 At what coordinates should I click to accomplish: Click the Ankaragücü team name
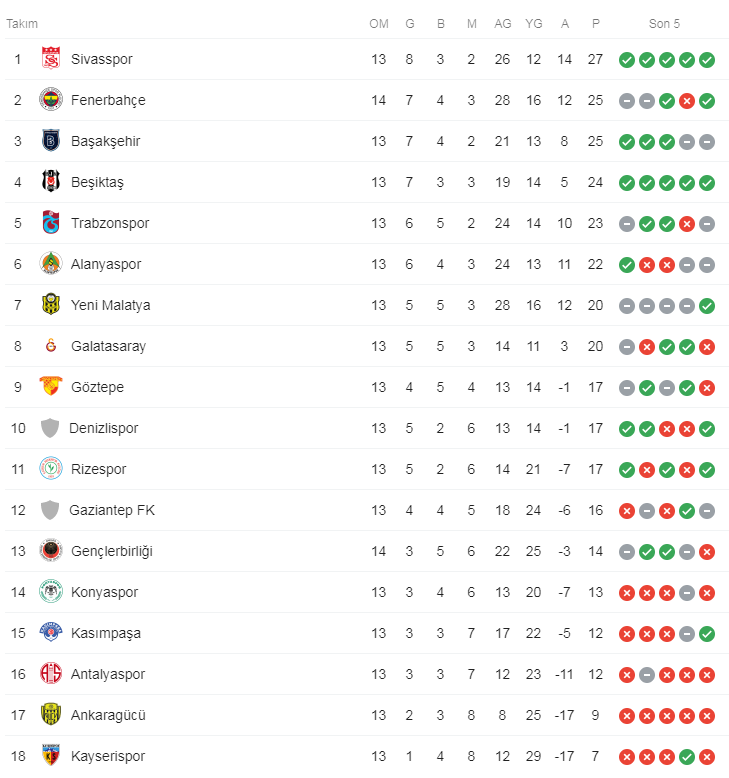pyautogui.click(x=108, y=715)
